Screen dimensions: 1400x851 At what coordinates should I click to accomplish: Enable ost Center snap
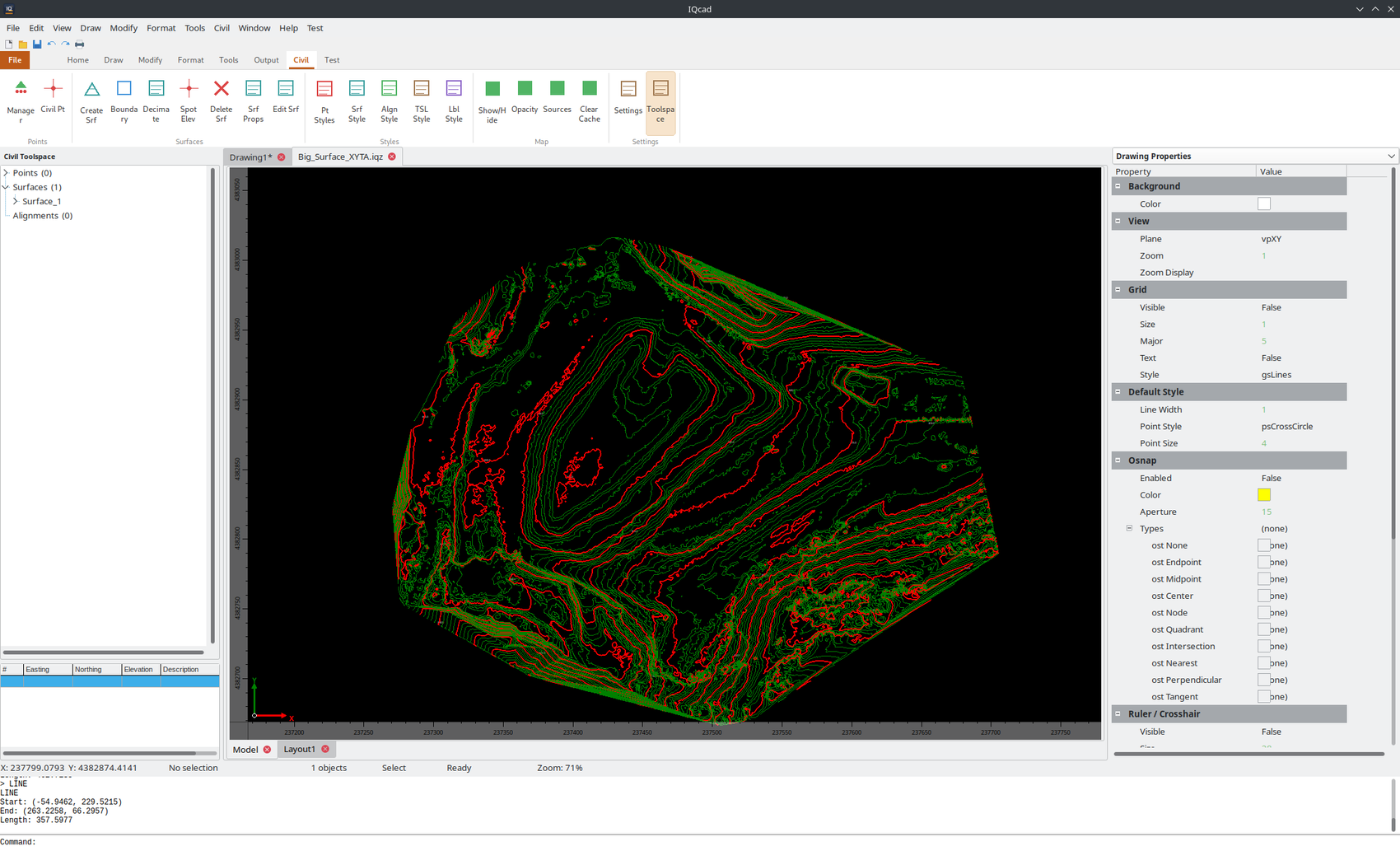[1263, 596]
